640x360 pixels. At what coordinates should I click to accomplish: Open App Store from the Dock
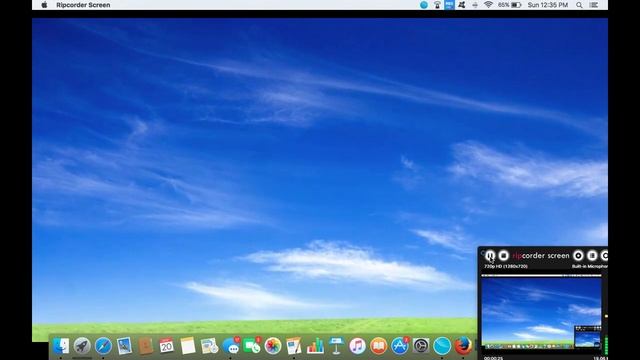(x=400, y=346)
